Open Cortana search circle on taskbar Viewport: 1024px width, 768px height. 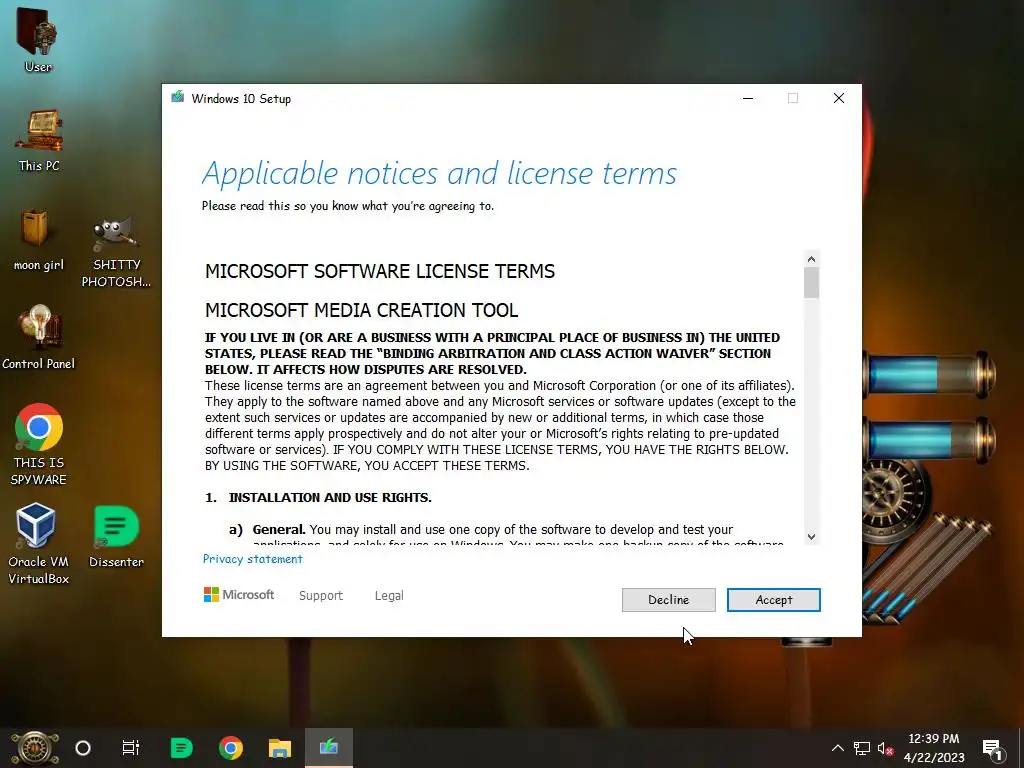tap(83, 748)
